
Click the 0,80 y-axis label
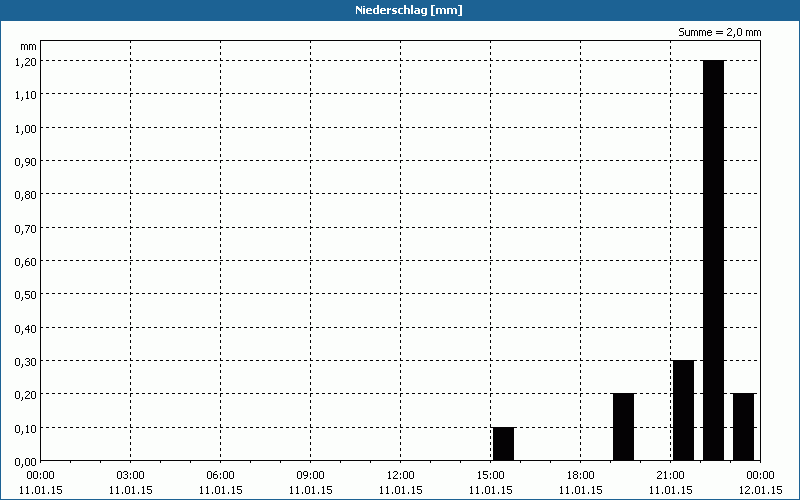[26, 194]
